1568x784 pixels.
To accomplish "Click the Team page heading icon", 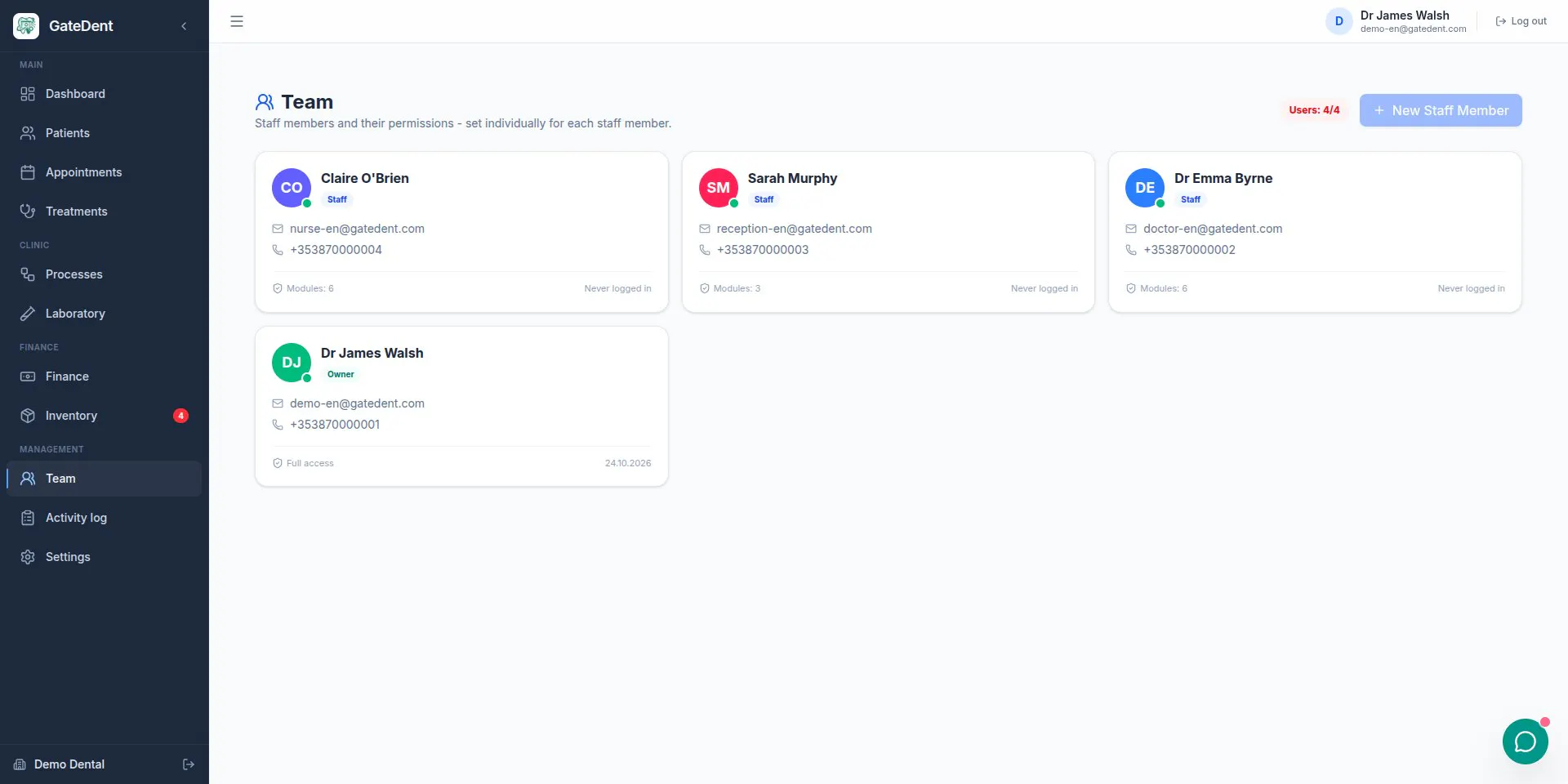I will [265, 102].
